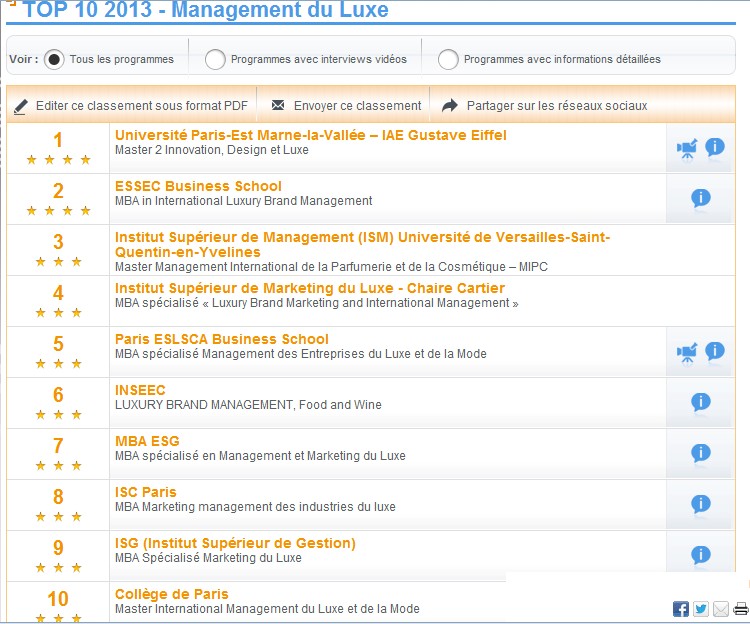Open info icon for Paris ESLSCA Business School

(715, 351)
